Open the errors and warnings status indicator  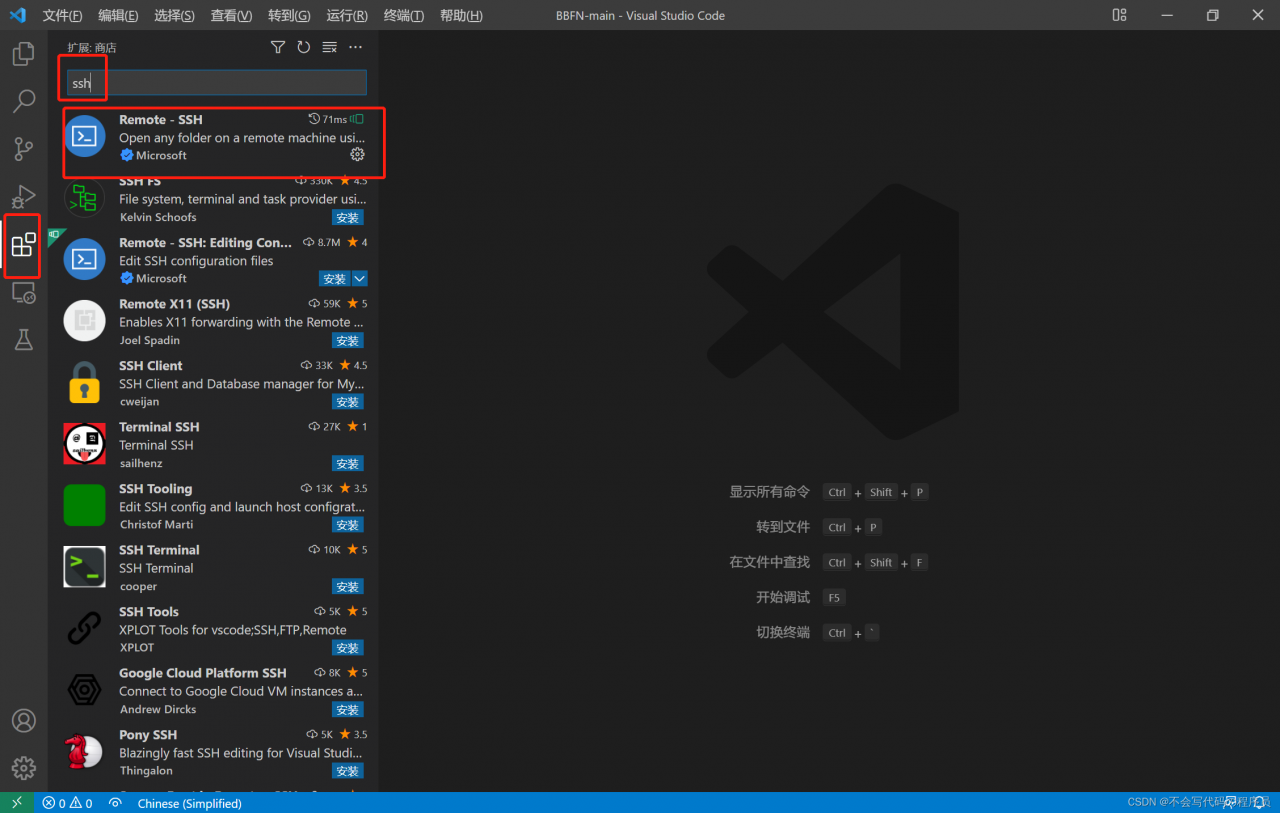(67, 803)
